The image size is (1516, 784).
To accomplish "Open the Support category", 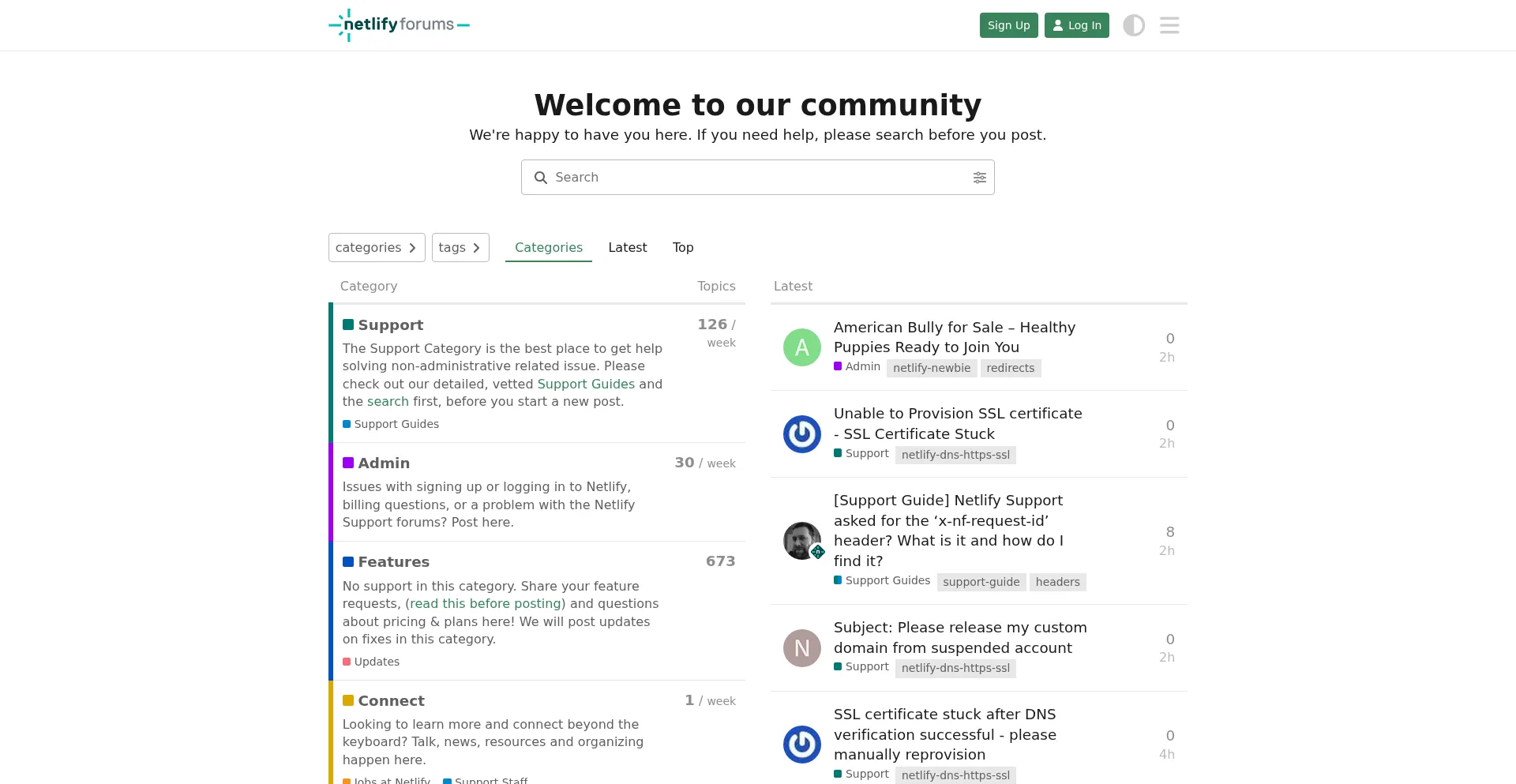I will coord(391,324).
